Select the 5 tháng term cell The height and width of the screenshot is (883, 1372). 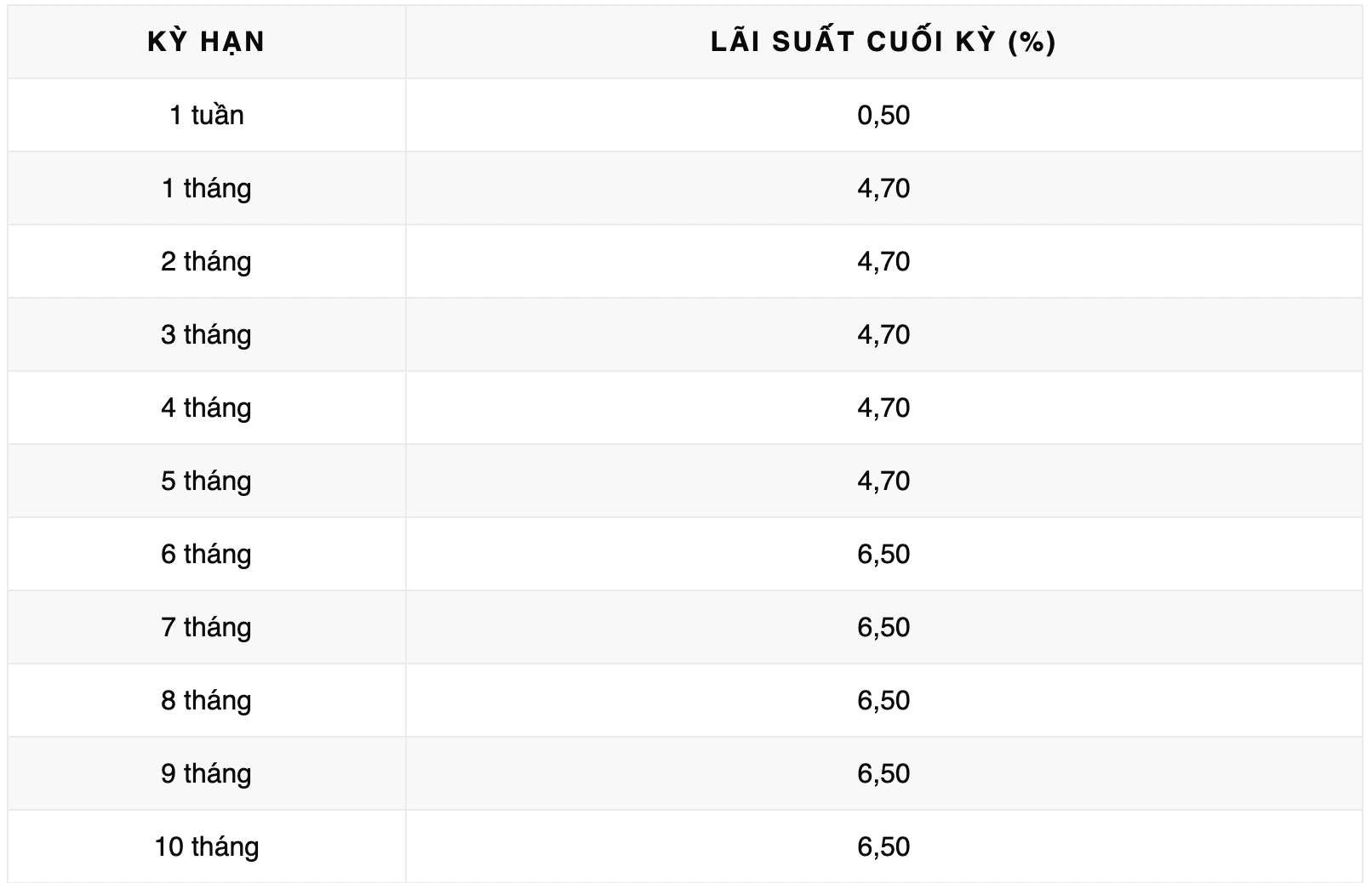point(206,481)
